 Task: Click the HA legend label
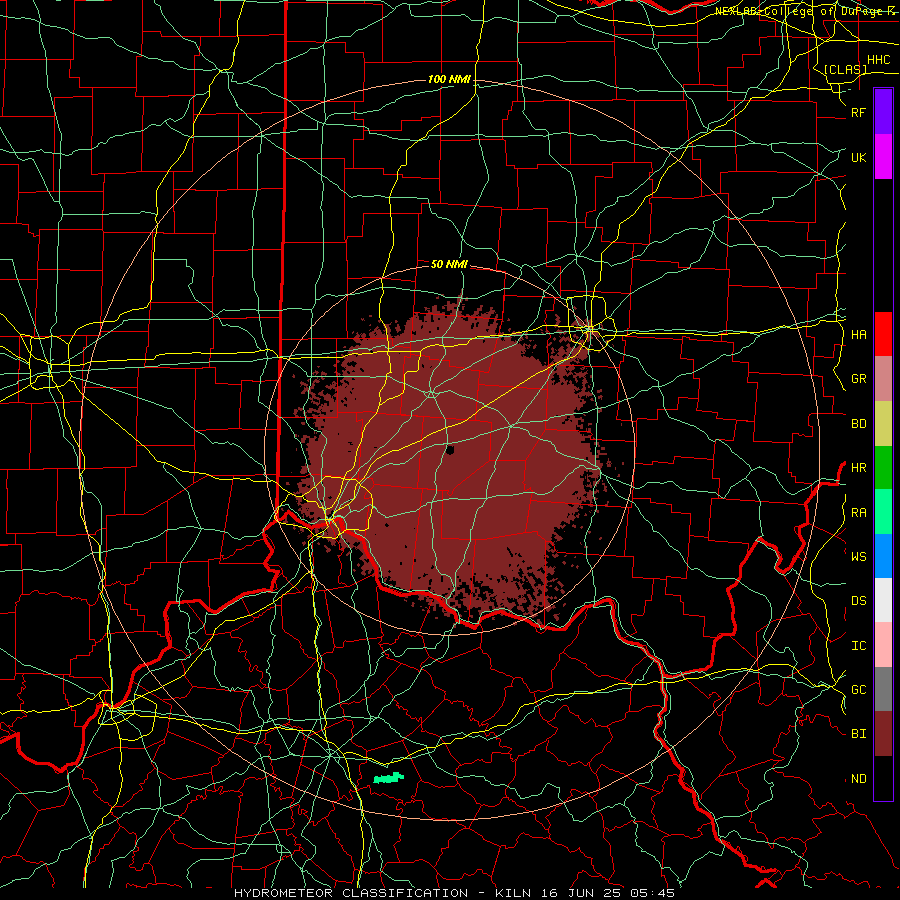tap(858, 334)
